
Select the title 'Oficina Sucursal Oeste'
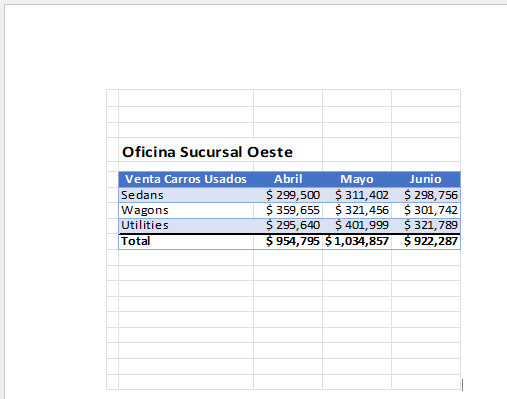[x=207, y=152]
